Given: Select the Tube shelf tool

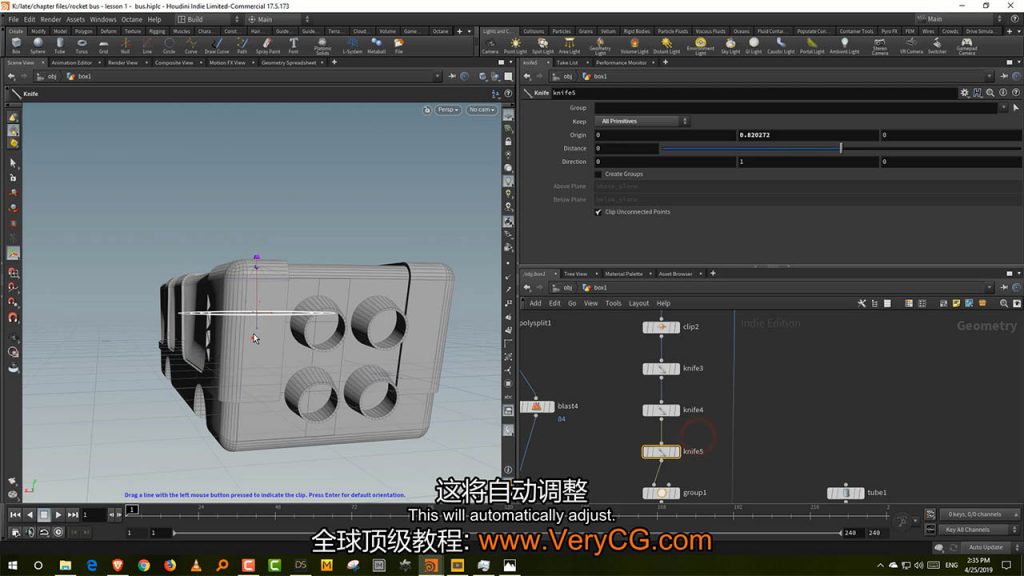Looking at the screenshot, I should coord(59,45).
